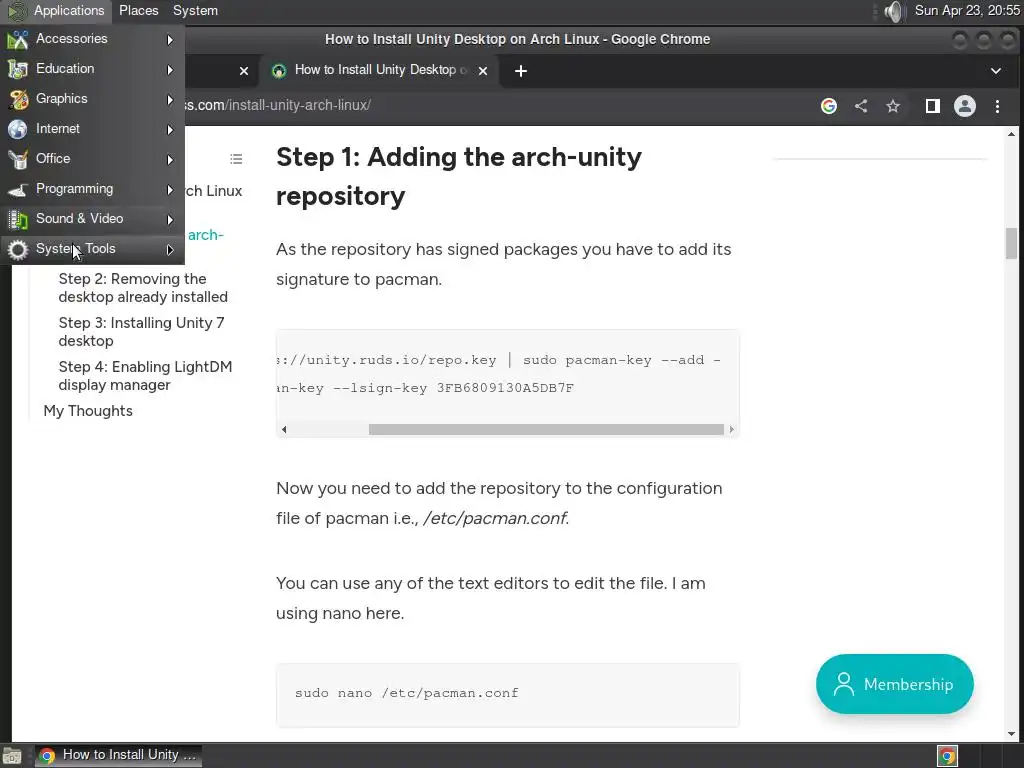Image resolution: width=1024 pixels, height=768 pixels.
Task: Open the Internet submenu
Action: click(92, 129)
